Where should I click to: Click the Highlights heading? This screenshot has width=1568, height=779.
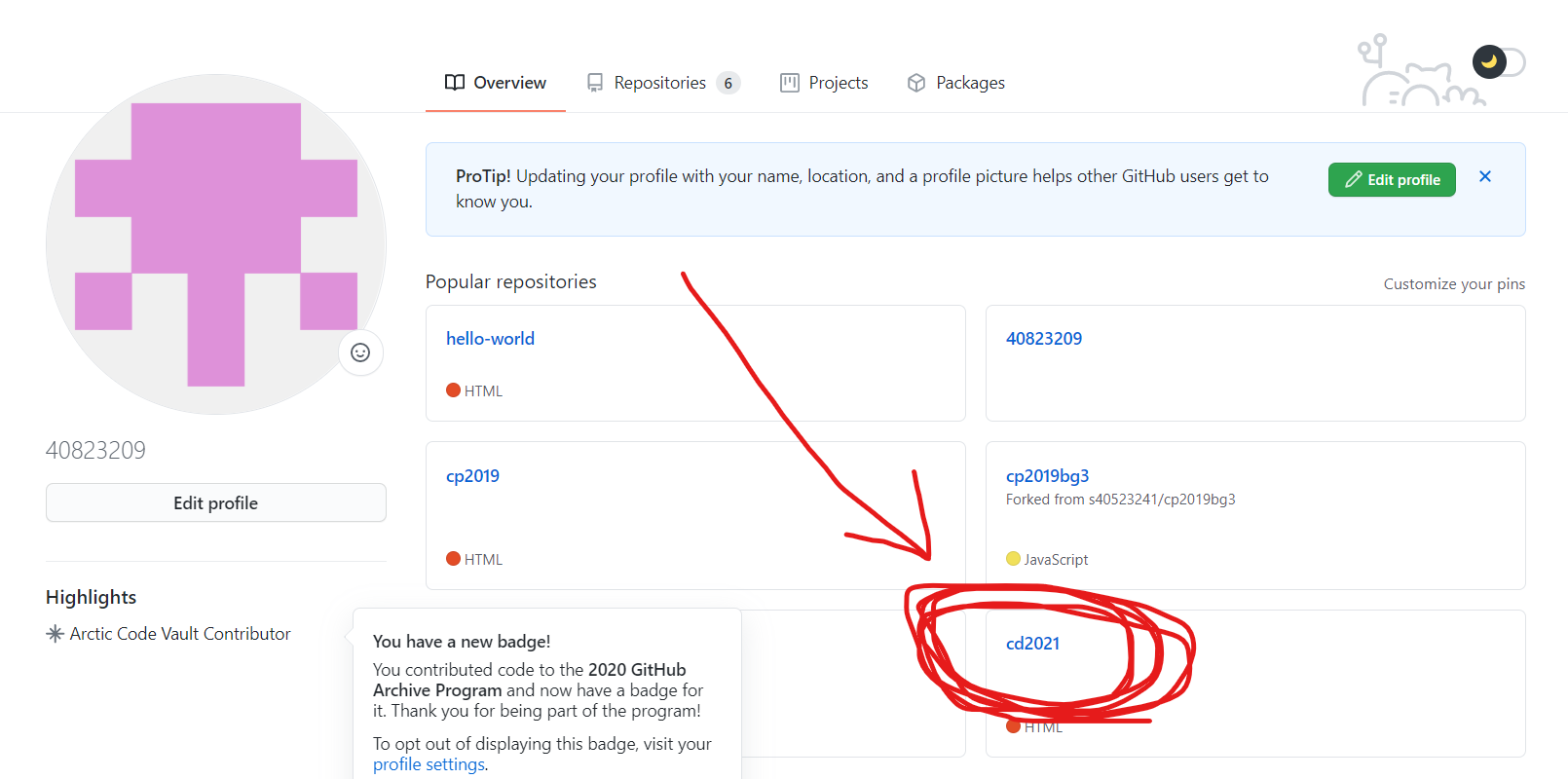[91, 597]
